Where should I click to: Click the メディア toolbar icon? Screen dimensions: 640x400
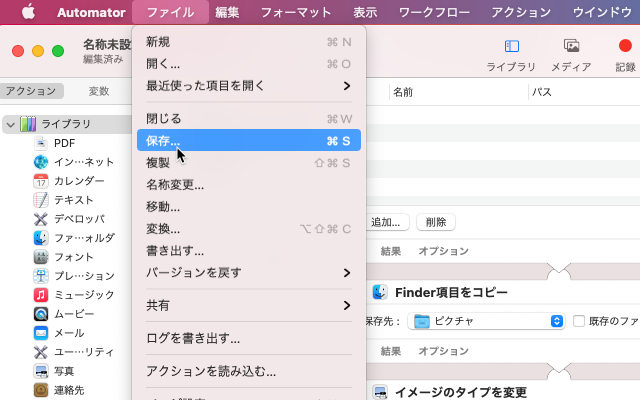[571, 46]
